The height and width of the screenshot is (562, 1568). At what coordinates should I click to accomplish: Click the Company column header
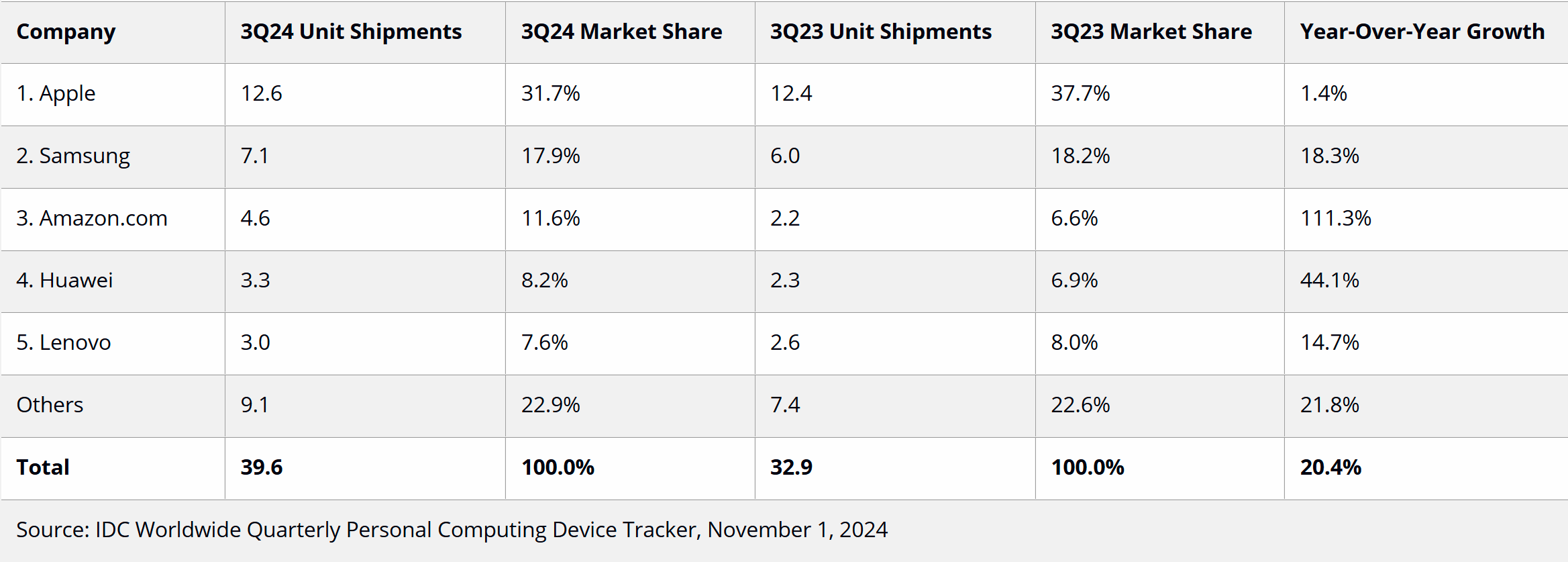coord(66,32)
